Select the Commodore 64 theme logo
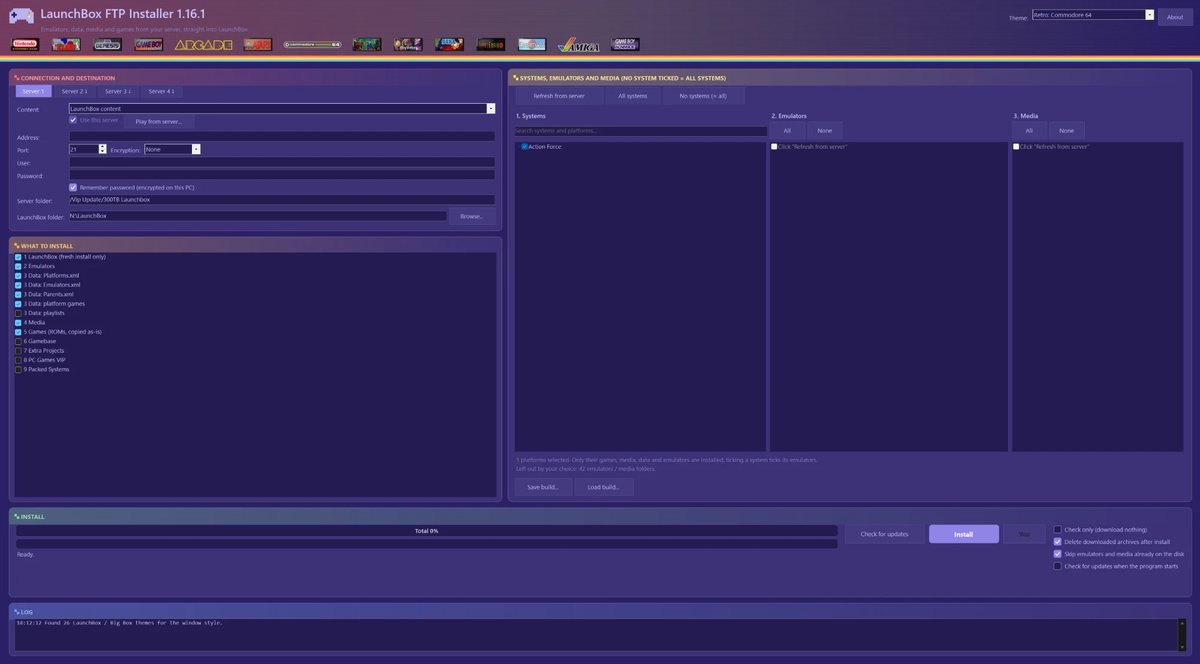Viewport: 1200px width, 664px height. [x=312, y=44]
